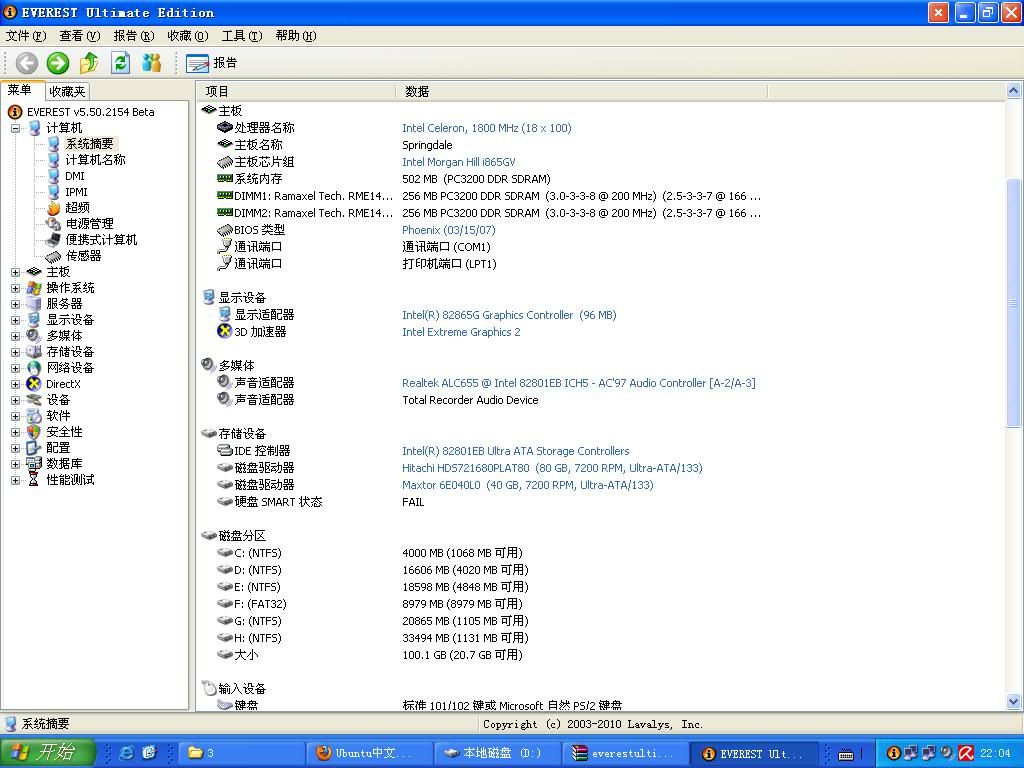This screenshot has height=768, width=1024.
Task: Select 计算机名称 in the tree
Action: pyautogui.click(x=95, y=159)
